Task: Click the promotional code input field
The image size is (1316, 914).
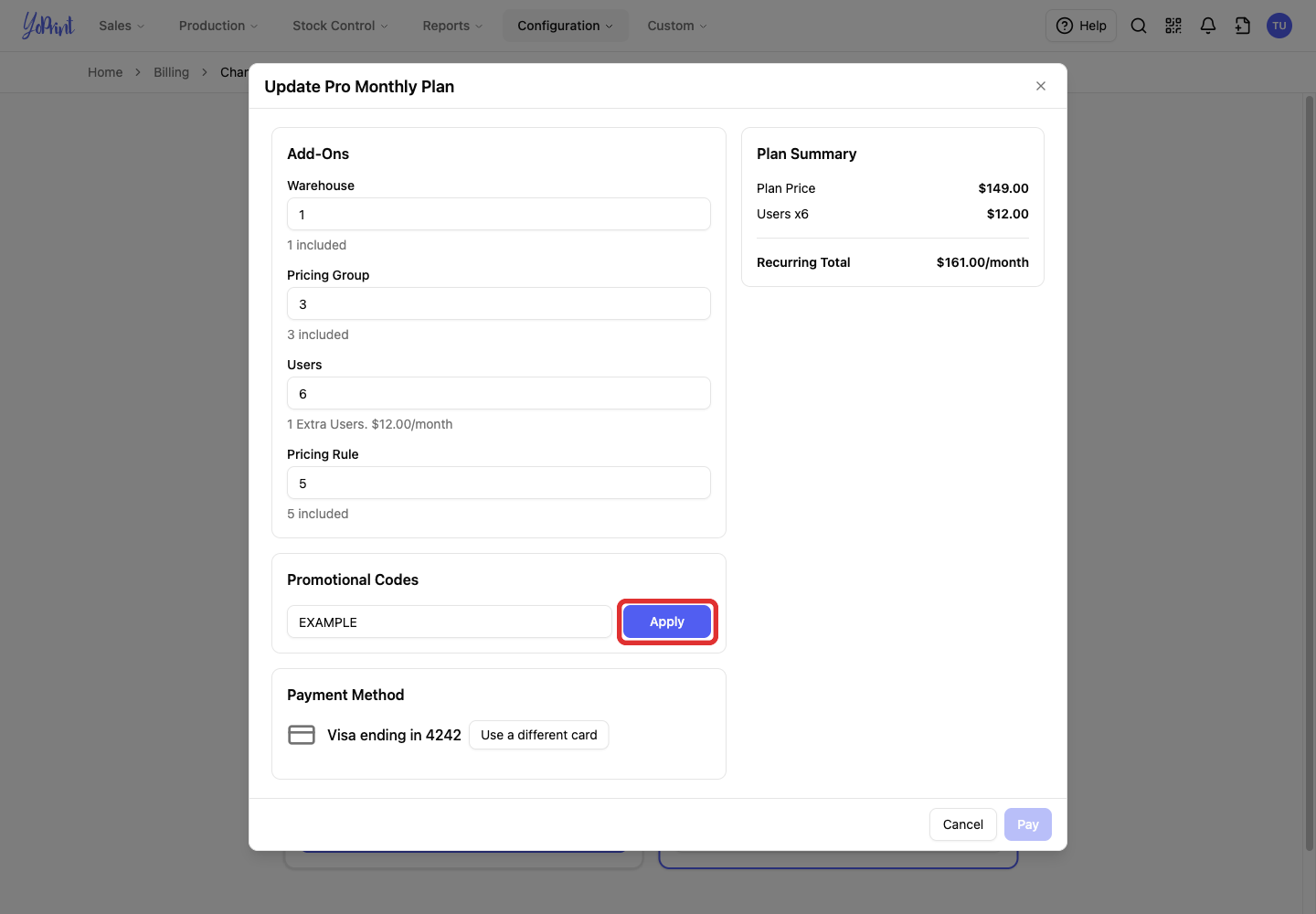Action: pyautogui.click(x=450, y=622)
